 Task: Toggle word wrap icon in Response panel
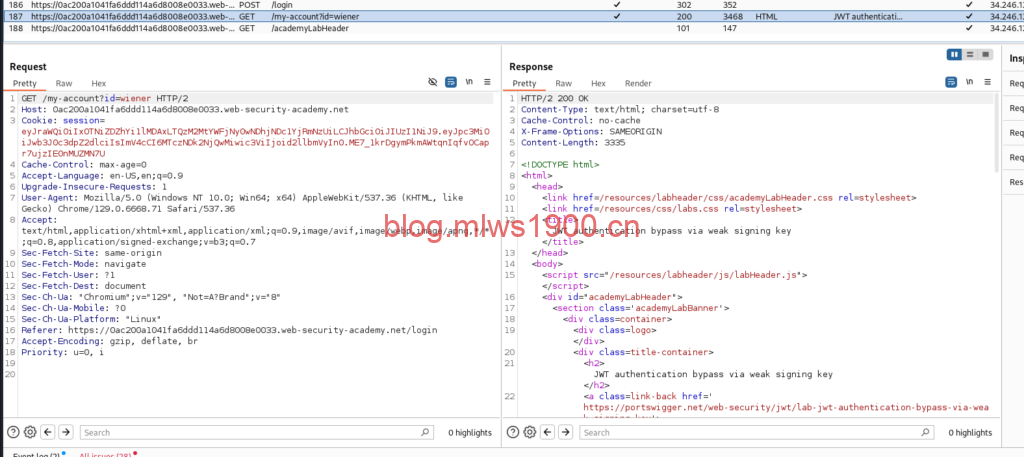(952, 82)
